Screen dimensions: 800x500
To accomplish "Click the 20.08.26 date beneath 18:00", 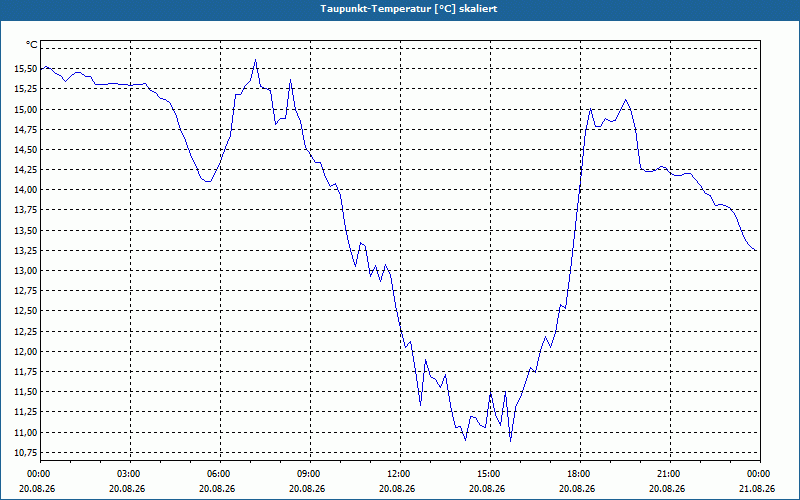I will pos(577,489).
